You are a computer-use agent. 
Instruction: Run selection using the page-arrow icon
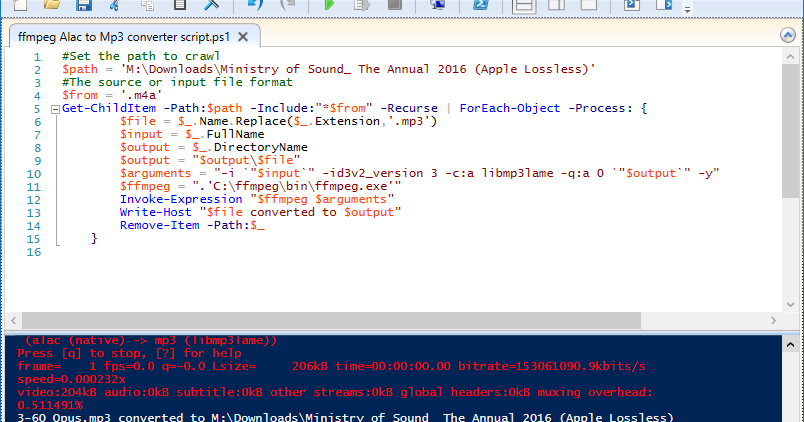point(362,5)
